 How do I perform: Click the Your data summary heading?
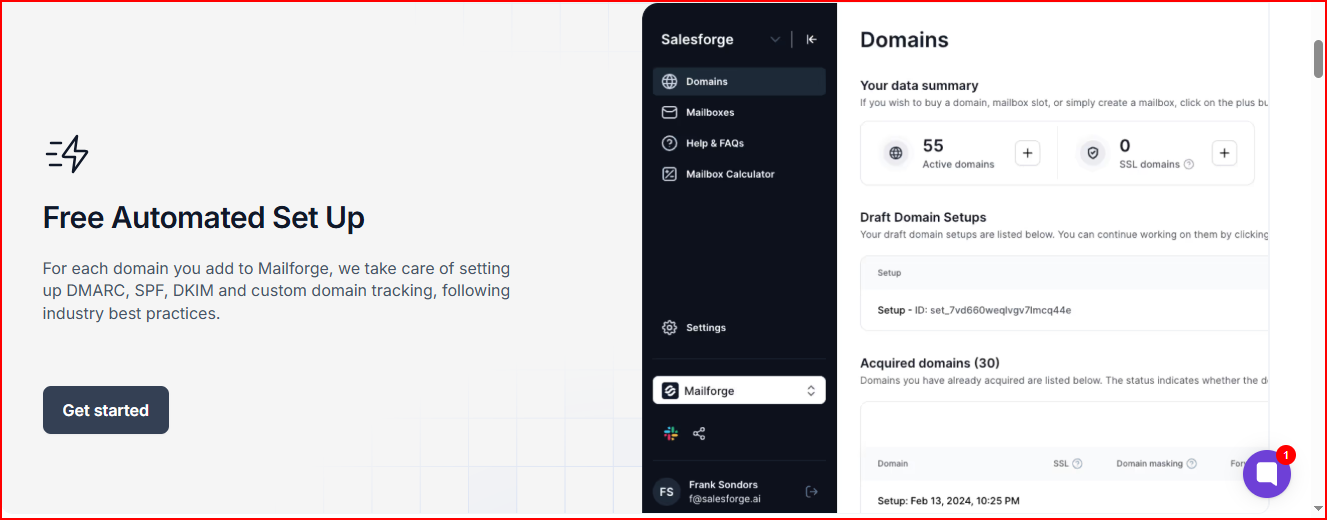919,86
